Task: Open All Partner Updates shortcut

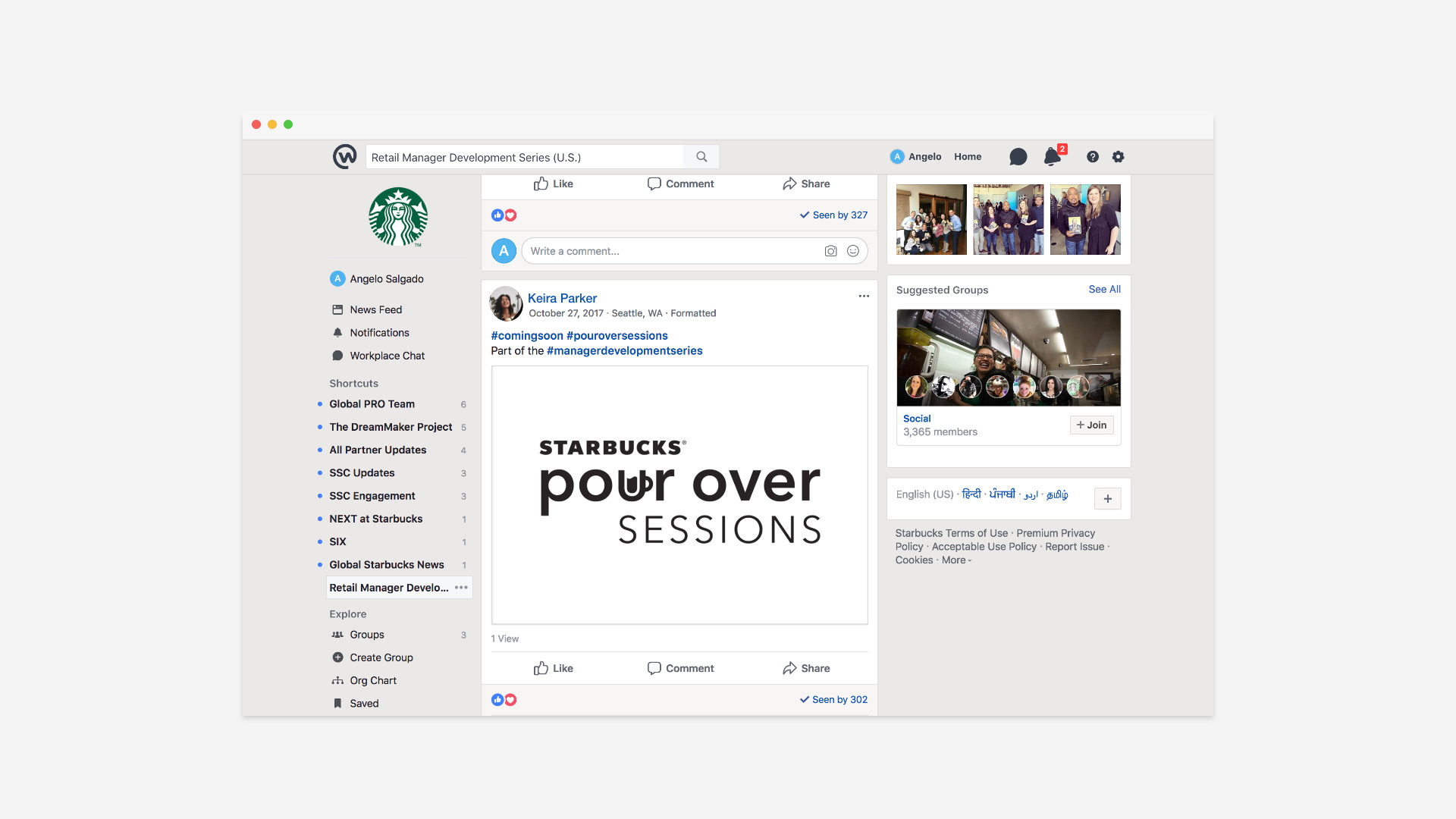Action: click(378, 450)
